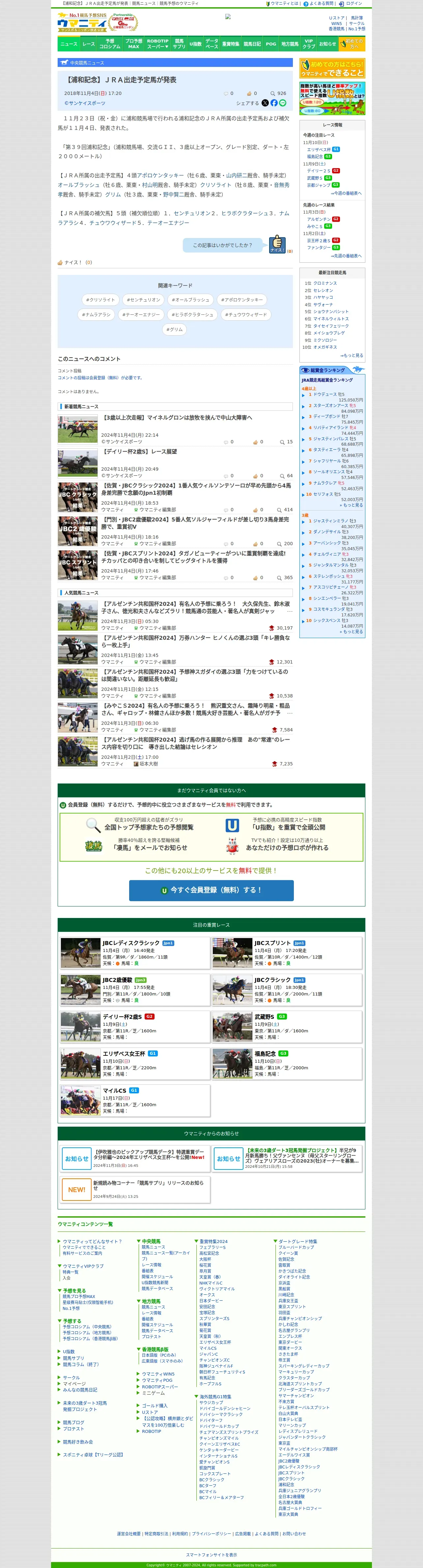Click the U icon beside U指数 promo

[233, 825]
